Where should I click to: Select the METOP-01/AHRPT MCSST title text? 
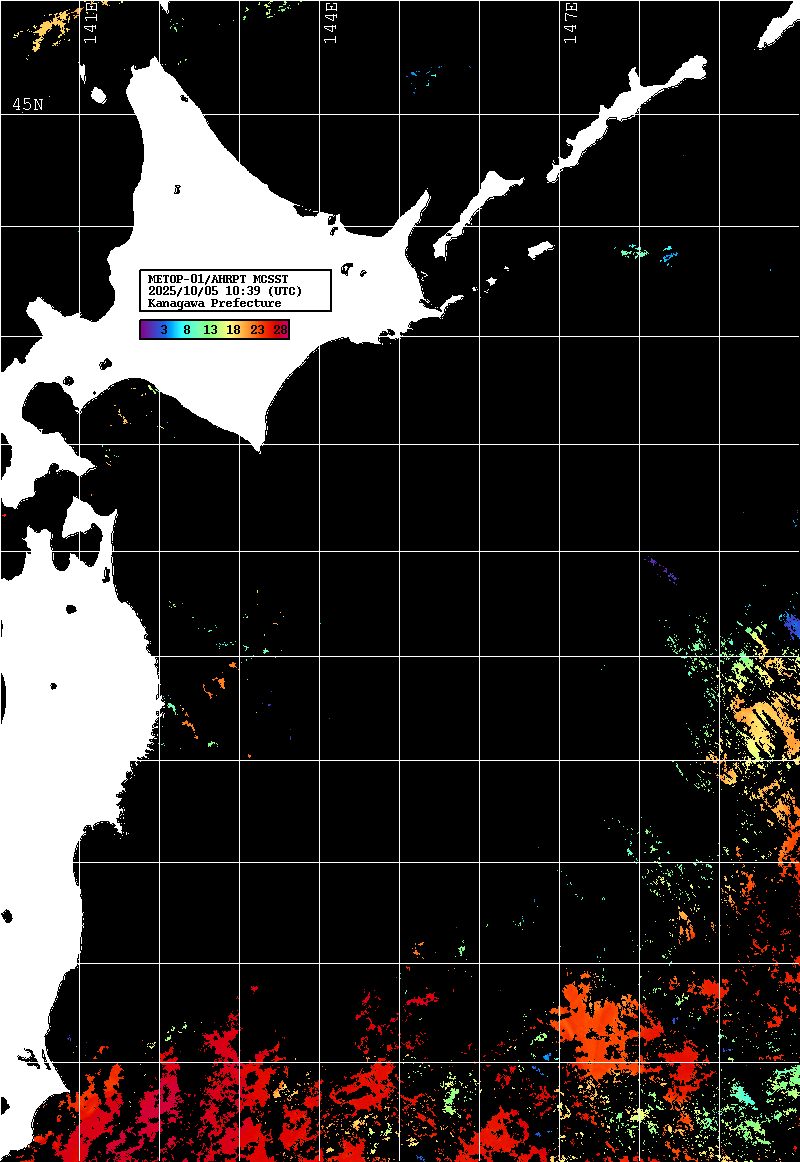coord(216,279)
